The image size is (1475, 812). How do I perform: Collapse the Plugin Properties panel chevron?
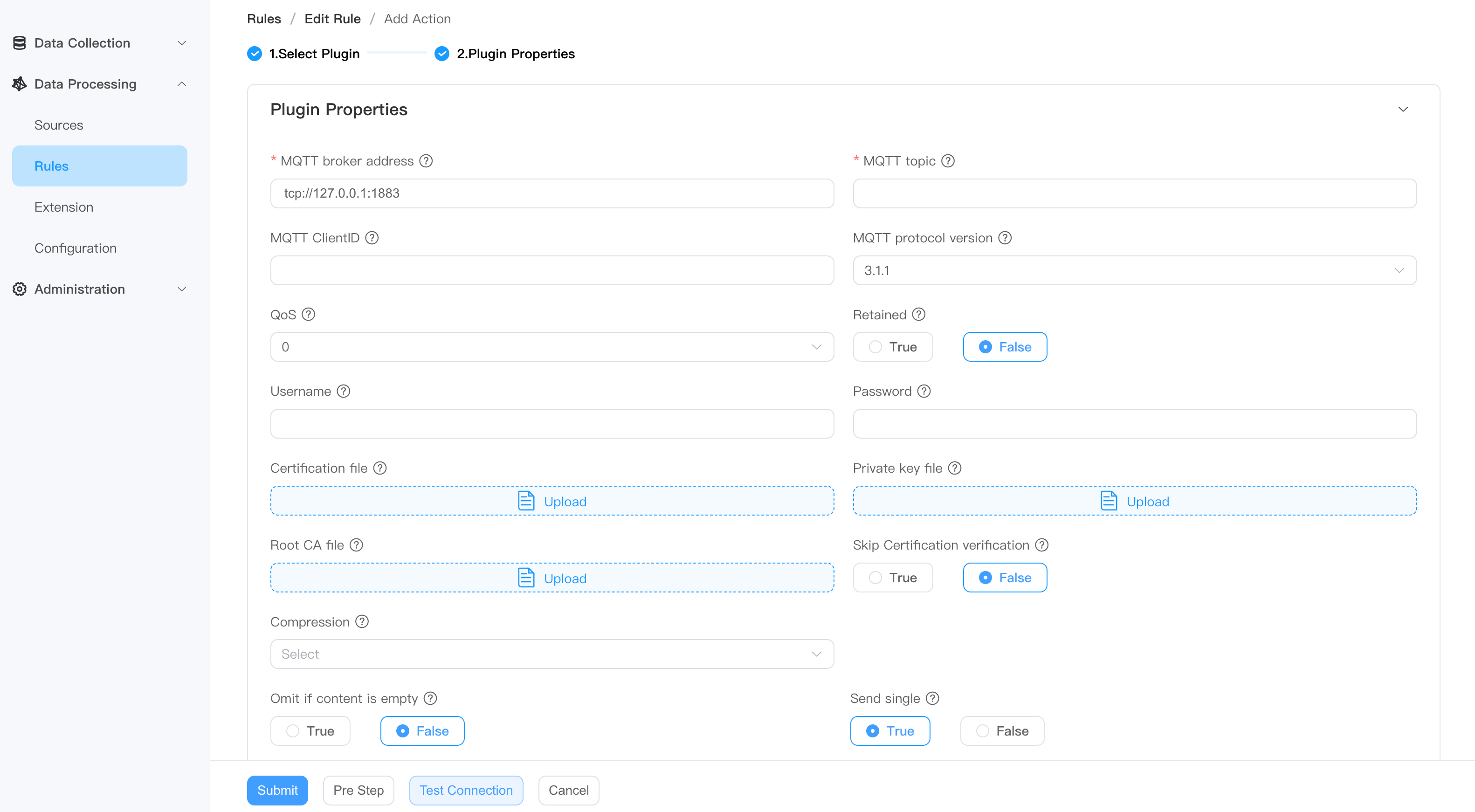coord(1402,110)
